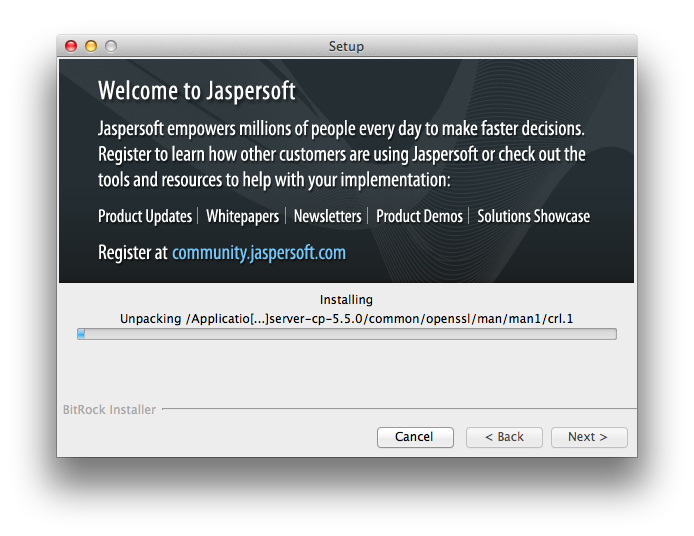Proceed with the Next > button
This screenshot has width=694, height=536.
(589, 437)
